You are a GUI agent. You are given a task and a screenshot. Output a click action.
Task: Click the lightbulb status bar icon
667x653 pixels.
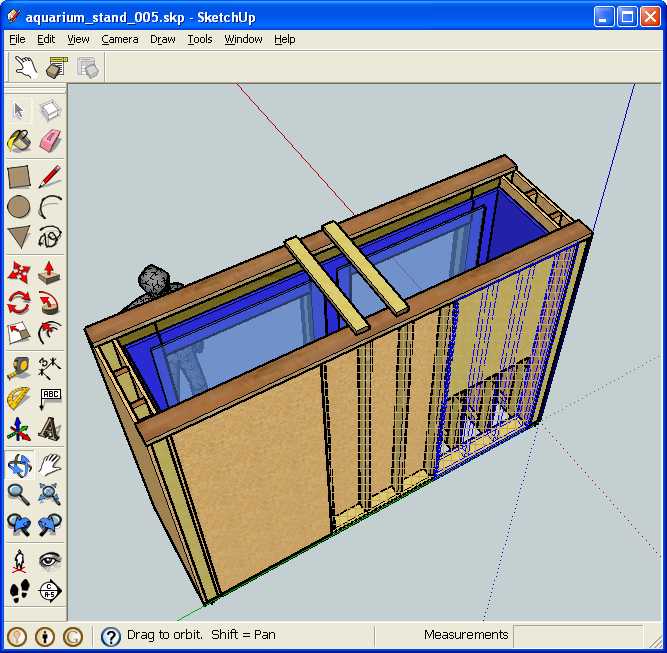click(17, 636)
